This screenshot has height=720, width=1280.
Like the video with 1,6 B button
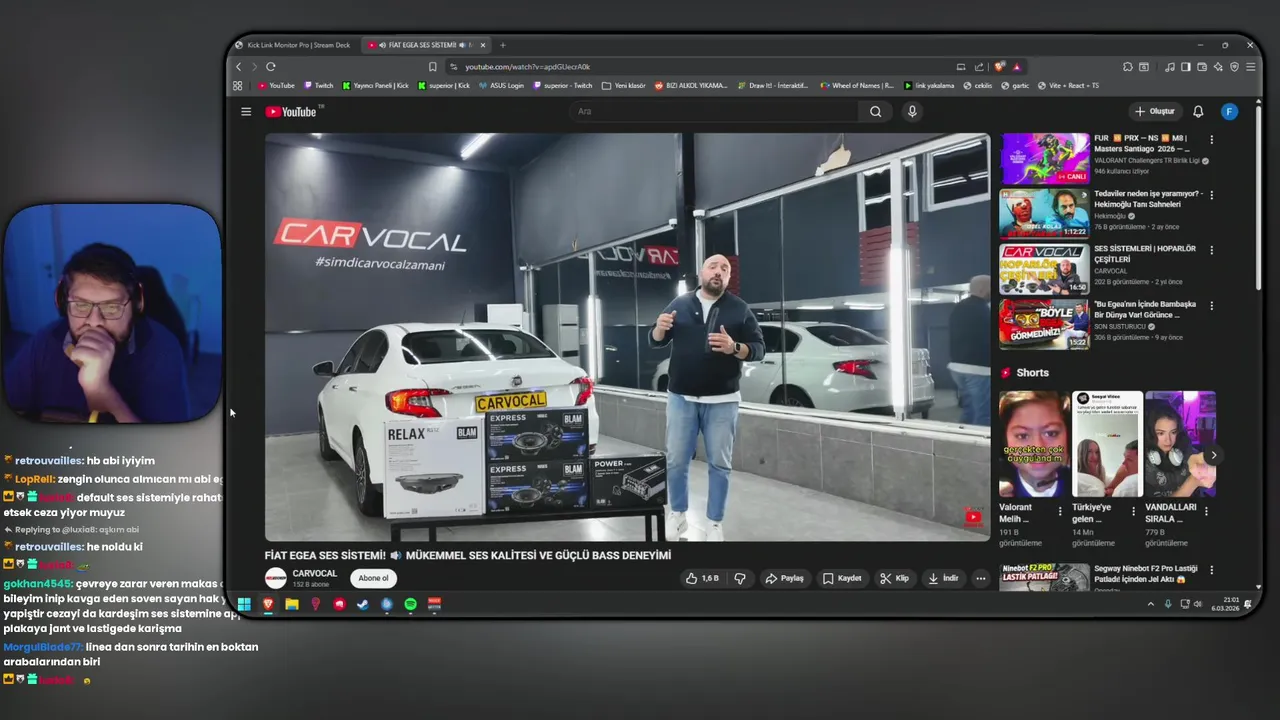tap(702, 578)
